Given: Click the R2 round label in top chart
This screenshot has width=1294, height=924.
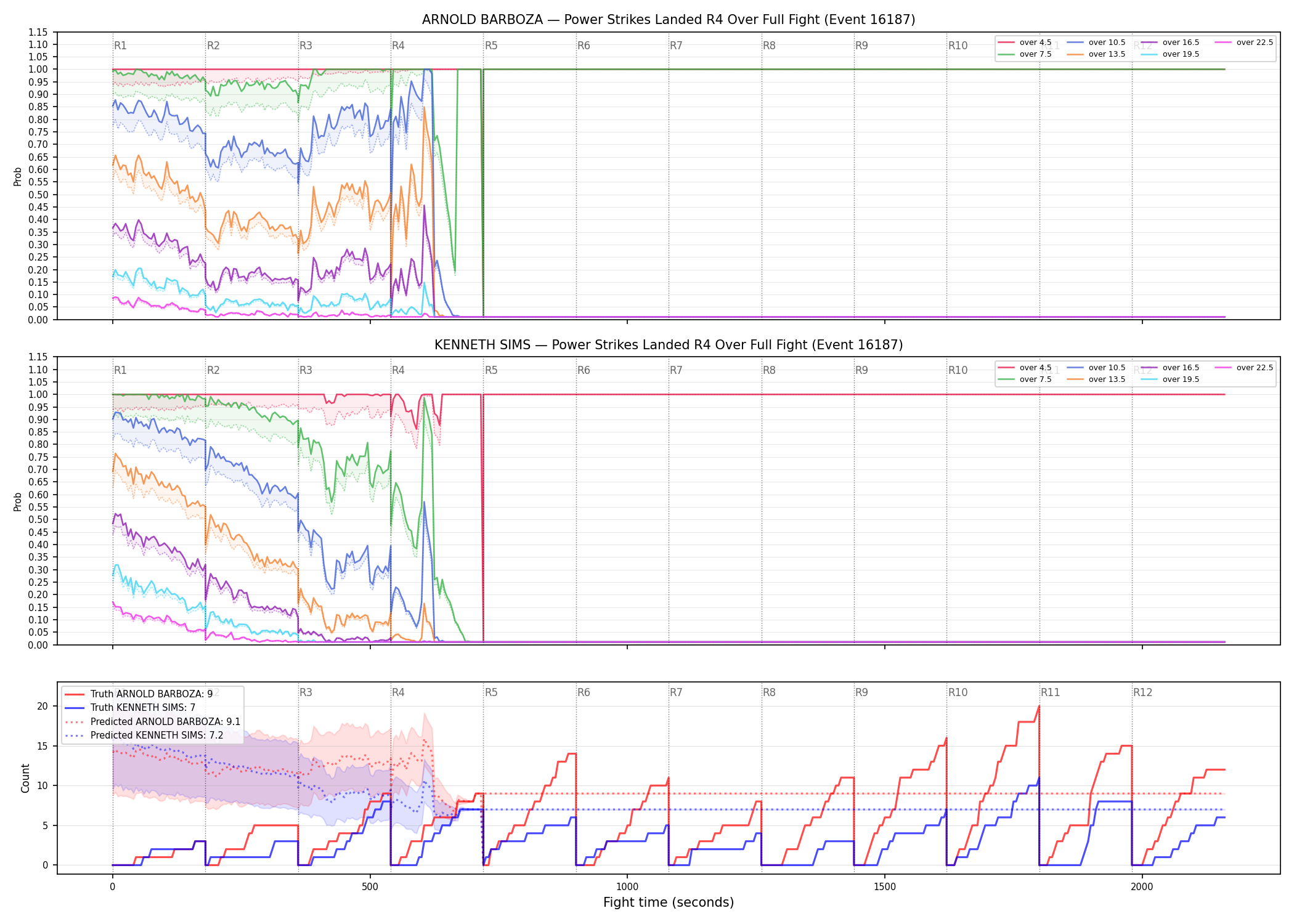Looking at the screenshot, I should 213,46.
